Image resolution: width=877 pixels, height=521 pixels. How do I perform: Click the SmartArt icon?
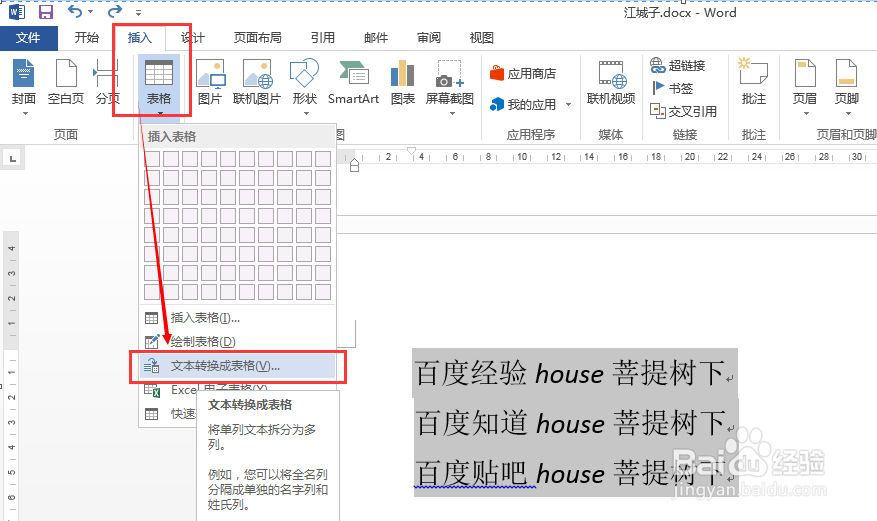353,73
